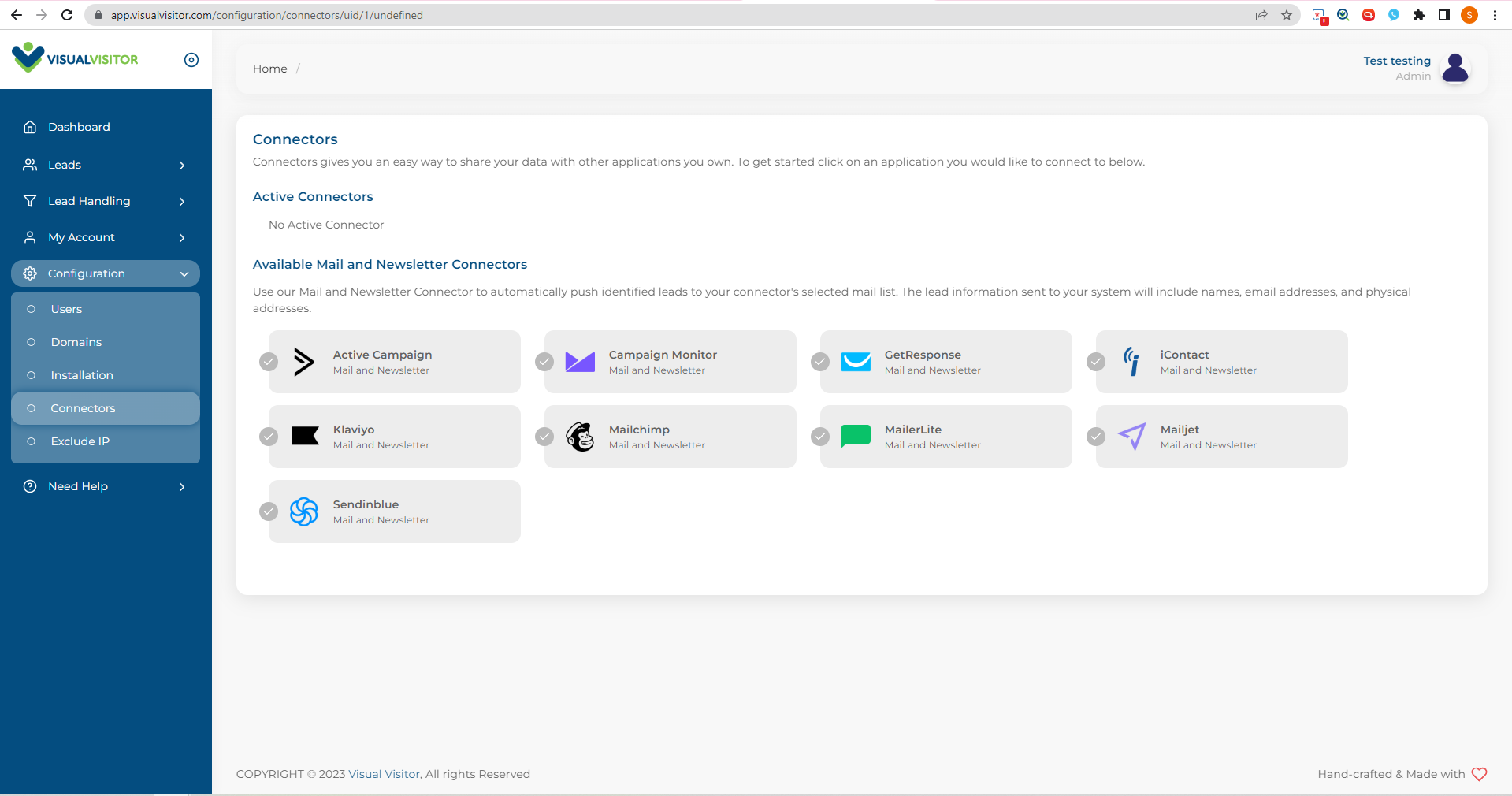This screenshot has width=1512, height=796.
Task: Click the Sendinblue swirl logo
Action: pos(304,511)
